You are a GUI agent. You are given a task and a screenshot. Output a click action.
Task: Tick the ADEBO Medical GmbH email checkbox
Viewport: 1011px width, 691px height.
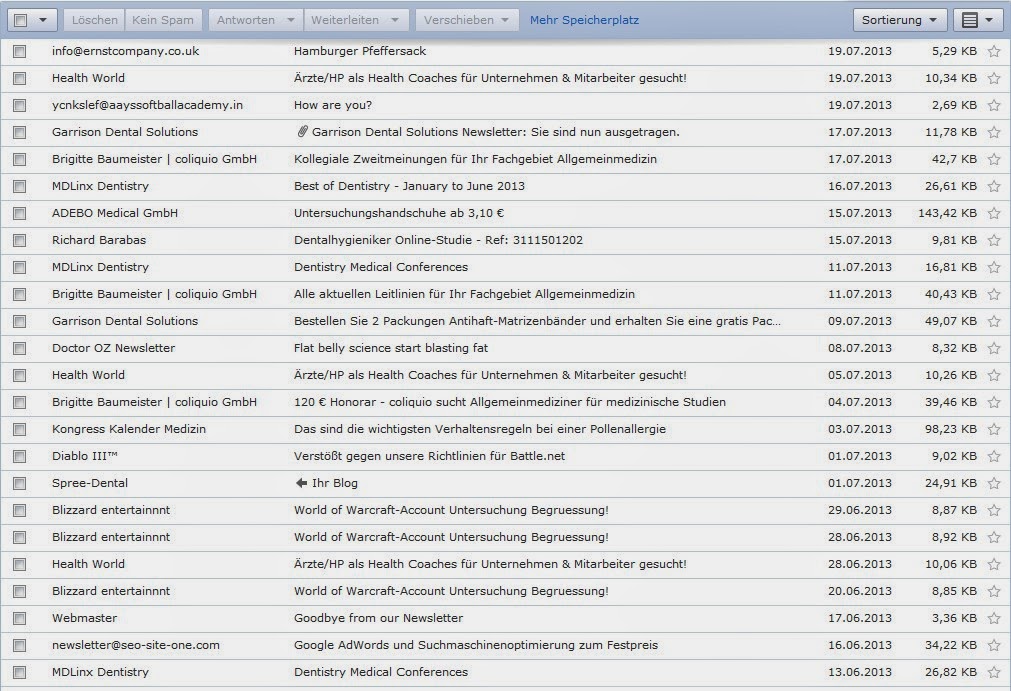[x=19, y=213]
